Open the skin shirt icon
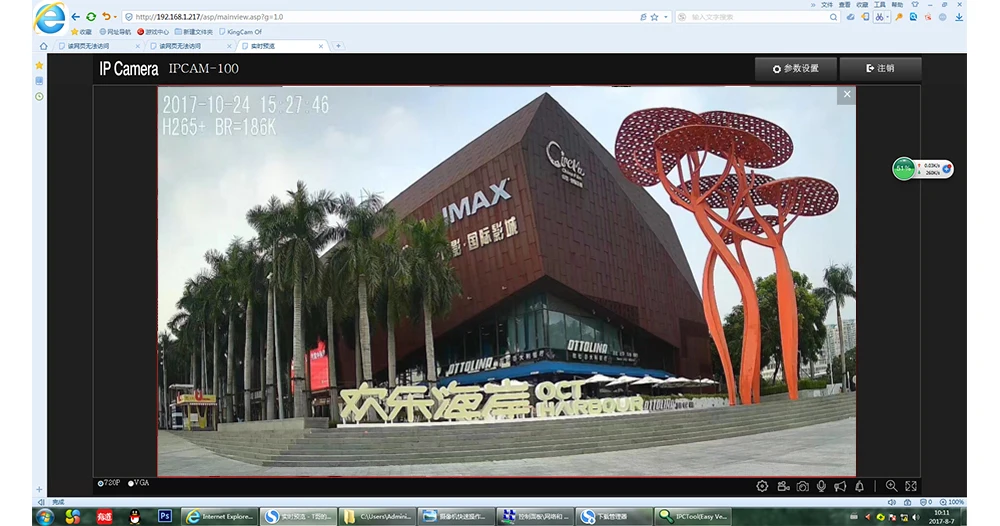The width and height of the screenshot is (1000, 526). coord(916,4)
